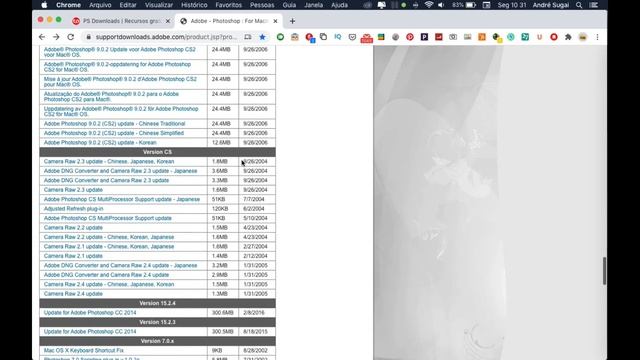Click the green circle extension icon

(x=280, y=37)
